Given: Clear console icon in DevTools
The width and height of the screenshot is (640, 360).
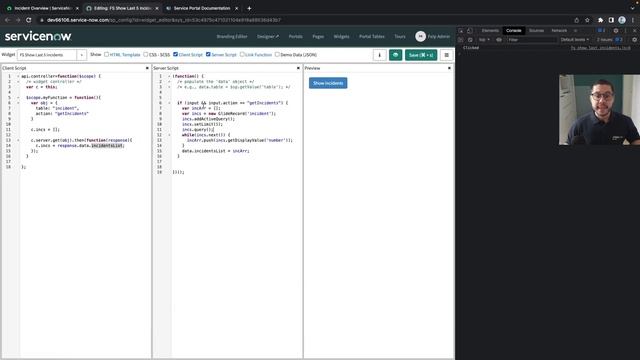Looking at the screenshot, I should coord(470,40).
